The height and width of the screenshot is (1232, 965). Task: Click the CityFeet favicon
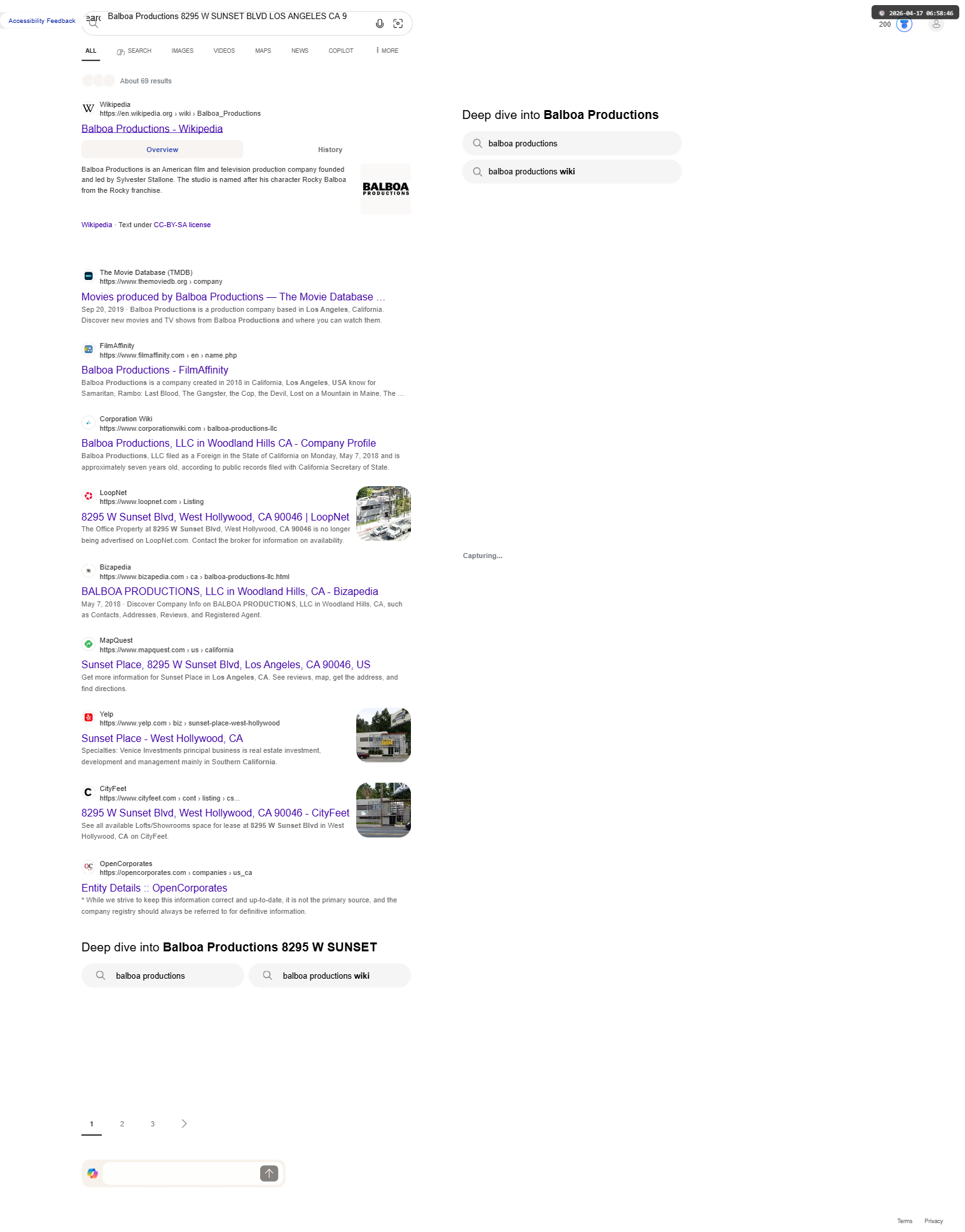tap(88, 792)
